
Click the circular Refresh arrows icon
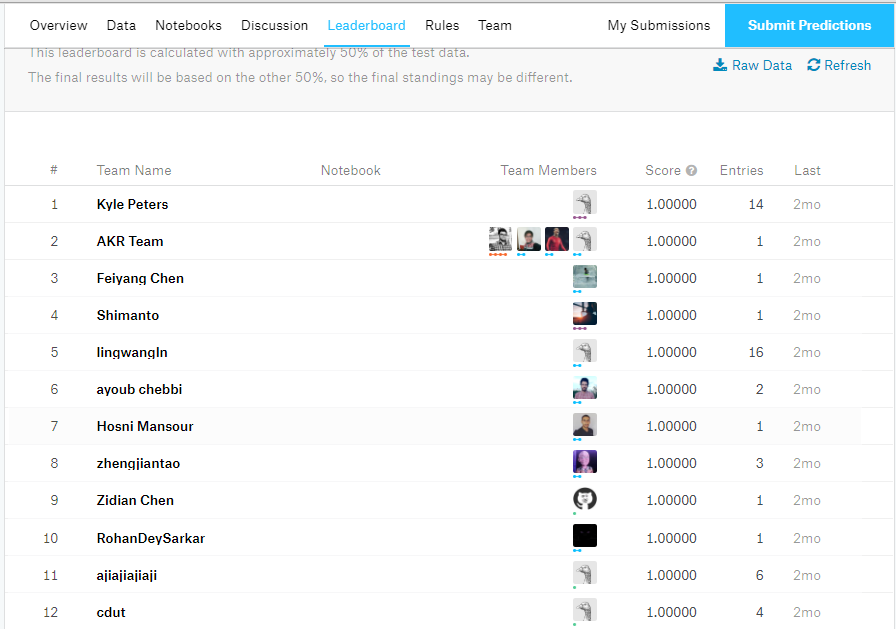814,65
